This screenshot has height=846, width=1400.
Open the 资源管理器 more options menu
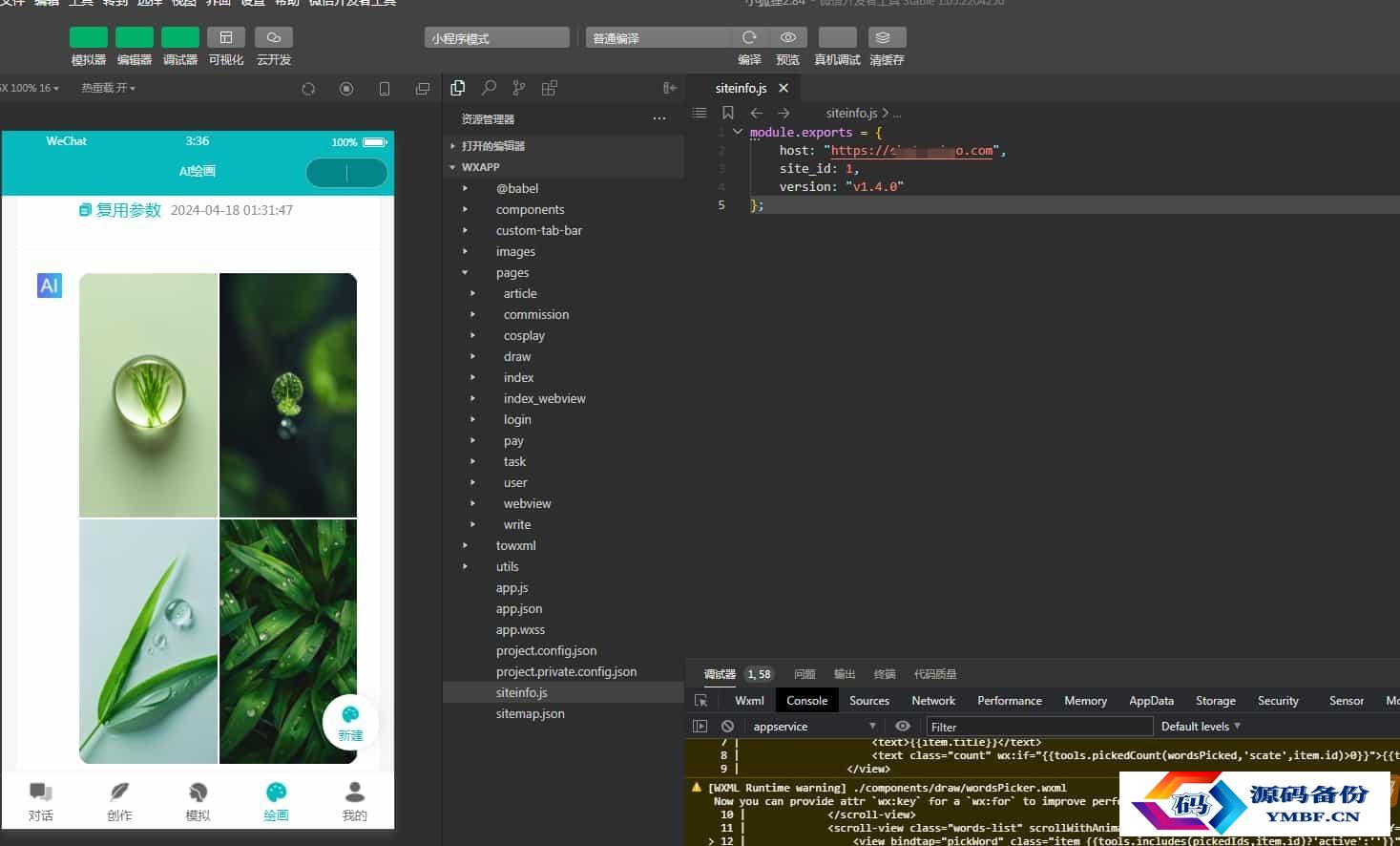click(x=659, y=118)
